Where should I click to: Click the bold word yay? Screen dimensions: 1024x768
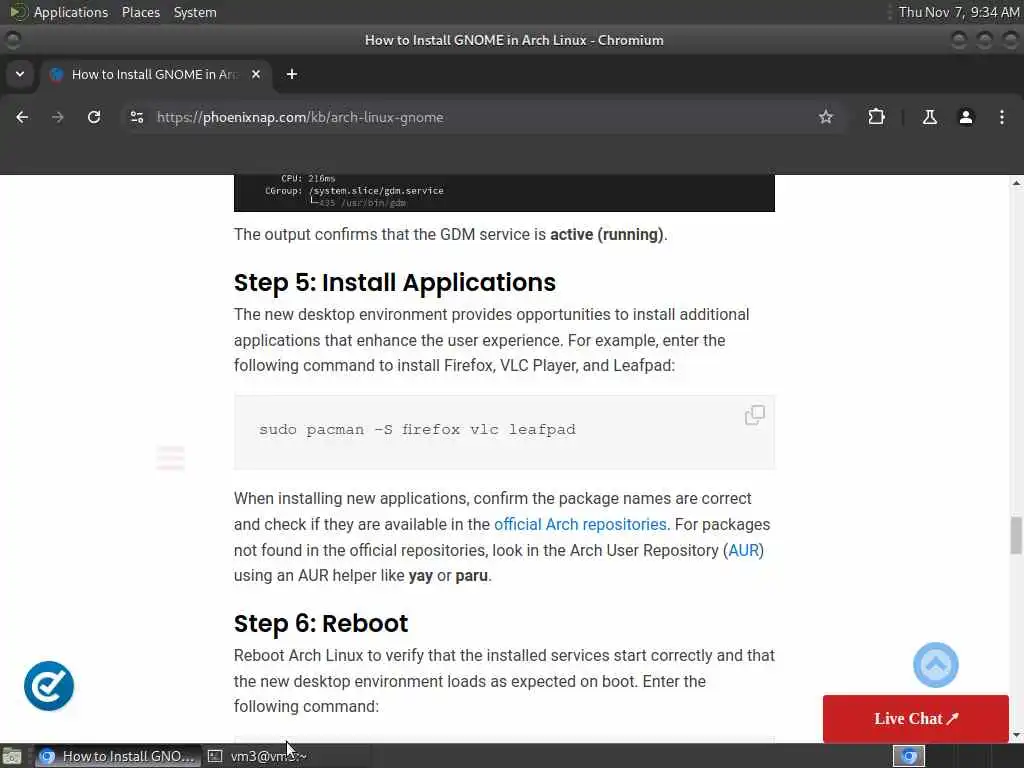[x=421, y=575]
